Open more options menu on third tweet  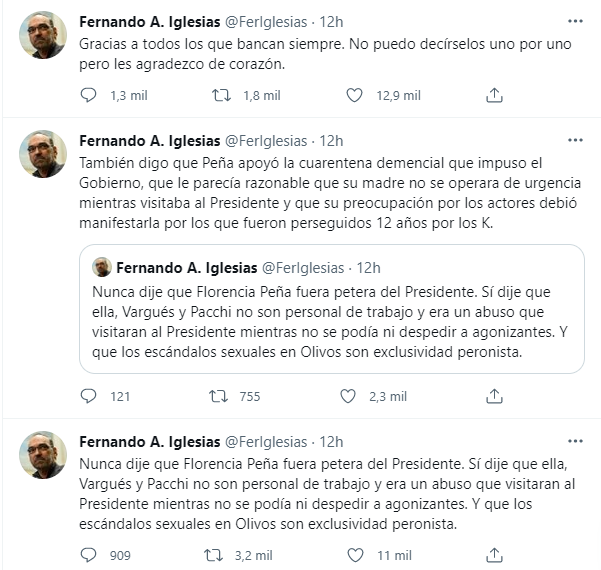coord(575,442)
